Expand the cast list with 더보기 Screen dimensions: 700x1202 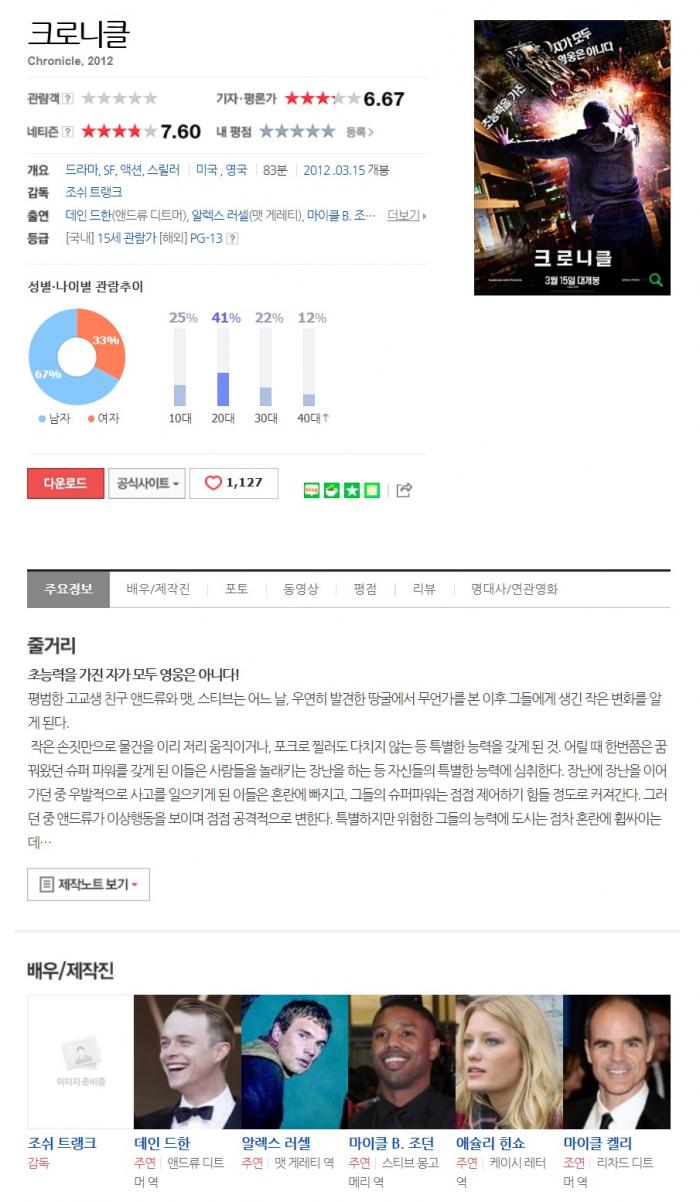(406, 215)
